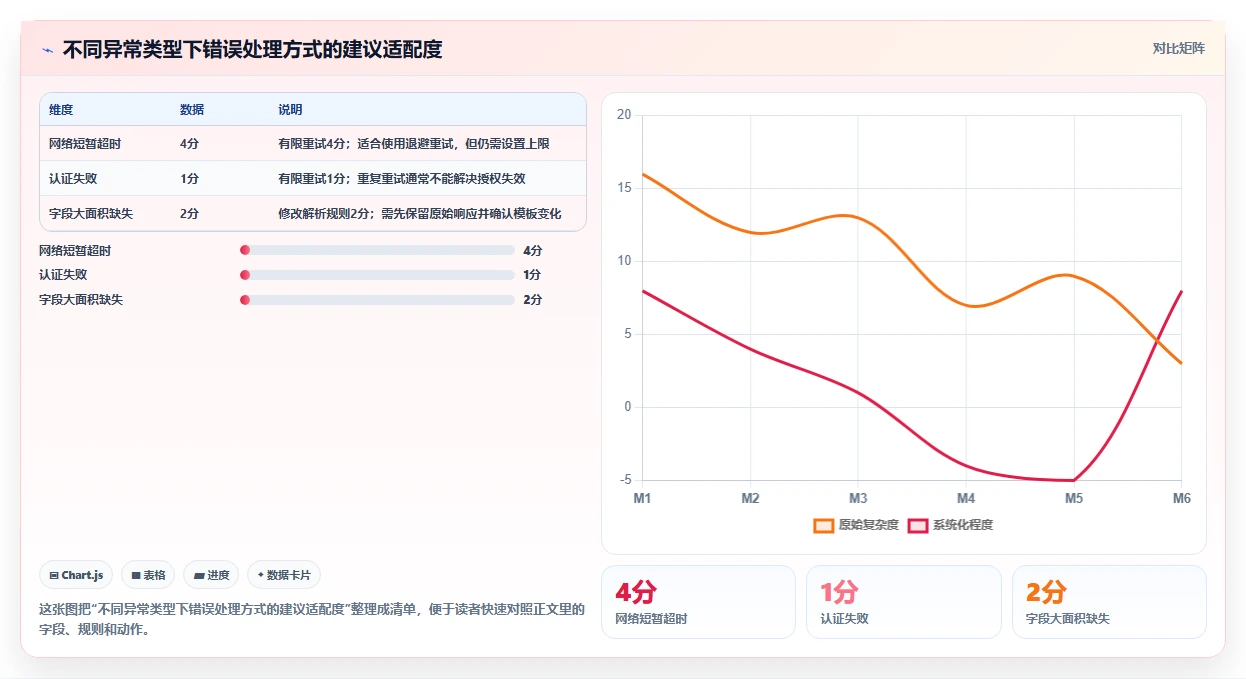Click the M3 x-axis label
This screenshot has height=679, width=1246.
point(858,498)
